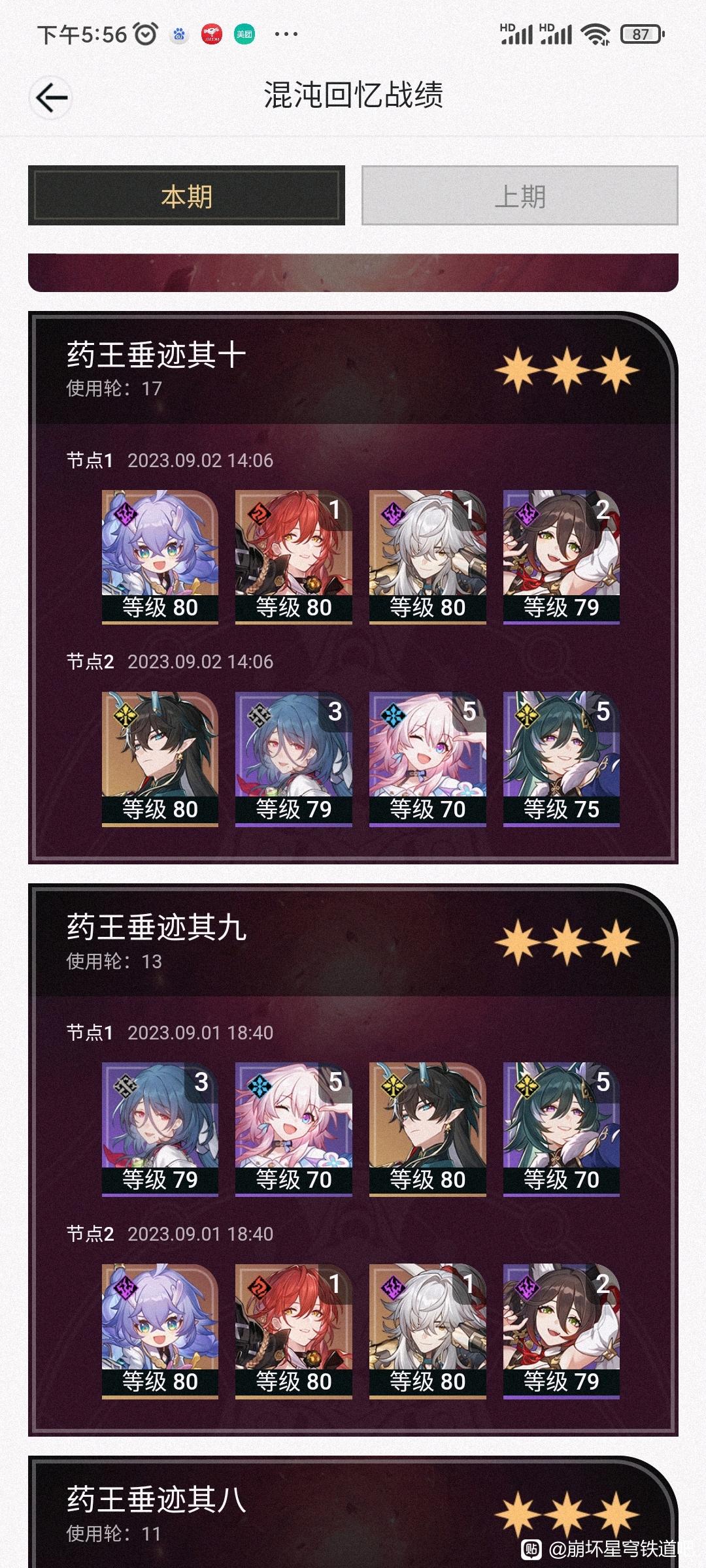Select level 79 Tingyun in 其十 节点1
This screenshot has height=1568, width=706.
click(561, 557)
